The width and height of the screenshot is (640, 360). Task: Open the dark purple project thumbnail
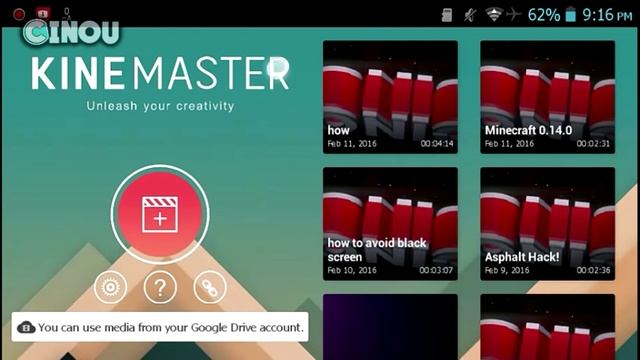390,327
